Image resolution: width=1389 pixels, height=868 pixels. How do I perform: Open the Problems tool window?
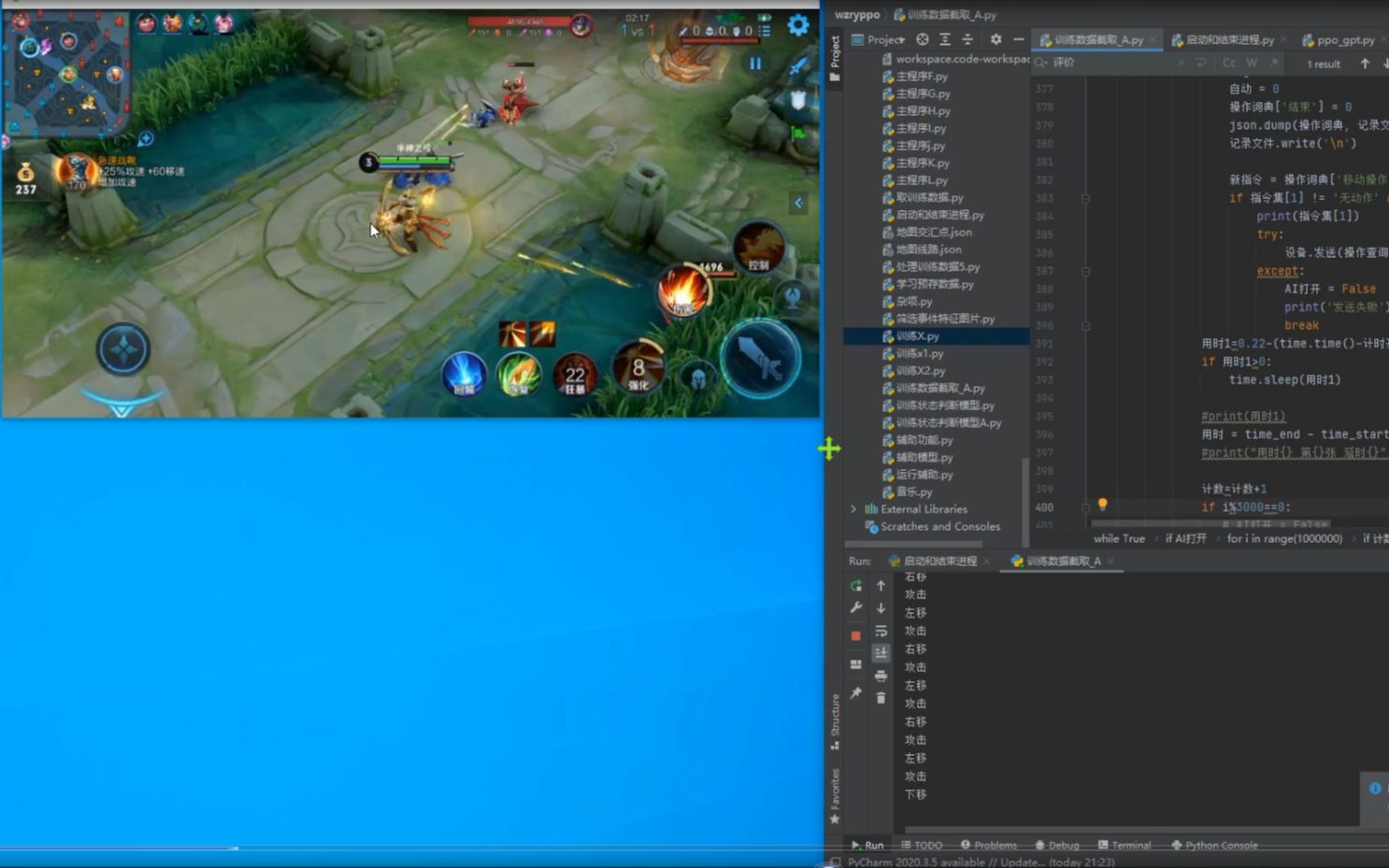point(988,845)
